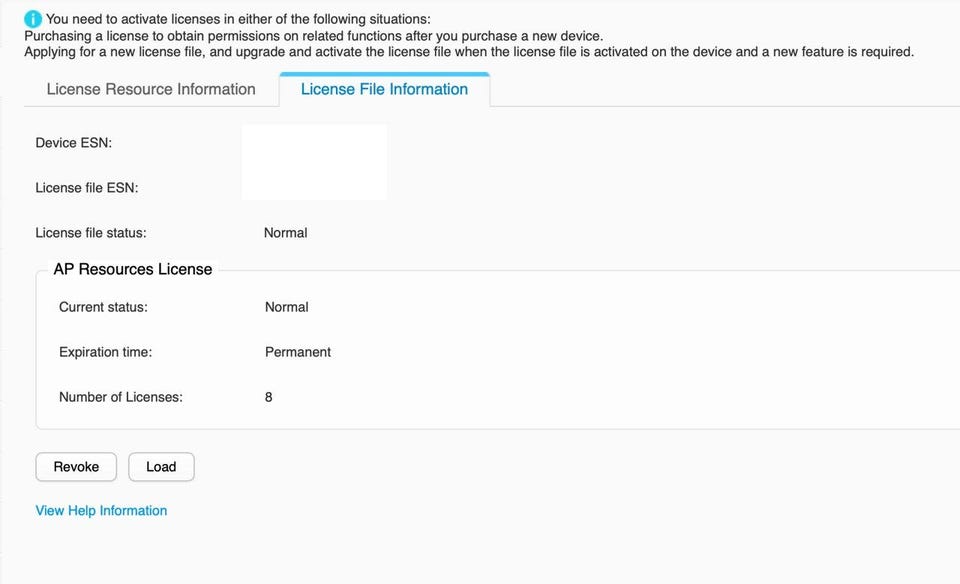Image resolution: width=960 pixels, height=584 pixels.
Task: Click the Number of Licenses label
Action: [121, 397]
